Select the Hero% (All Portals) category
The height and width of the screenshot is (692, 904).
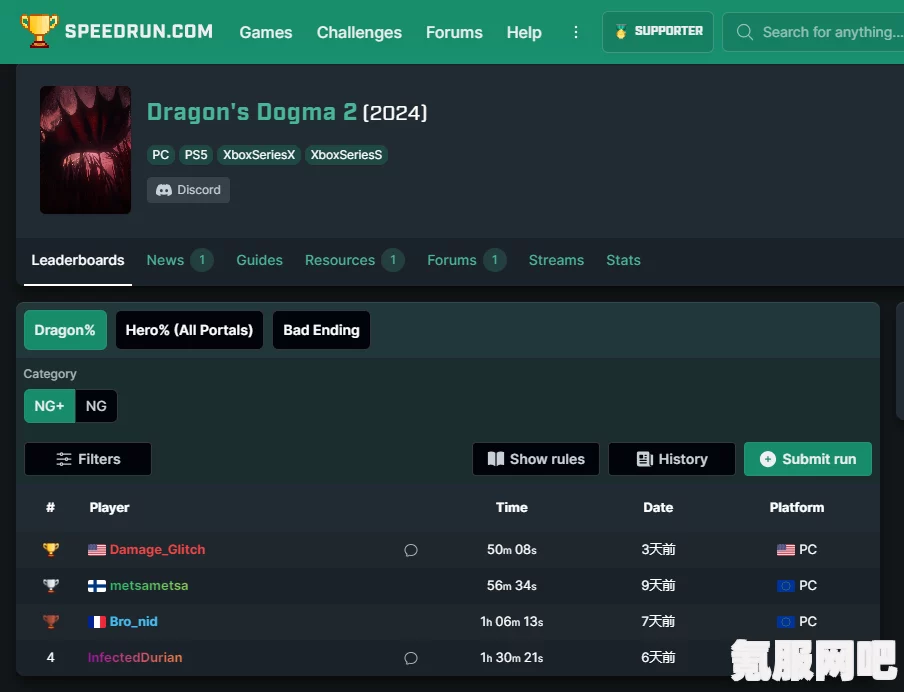(189, 330)
